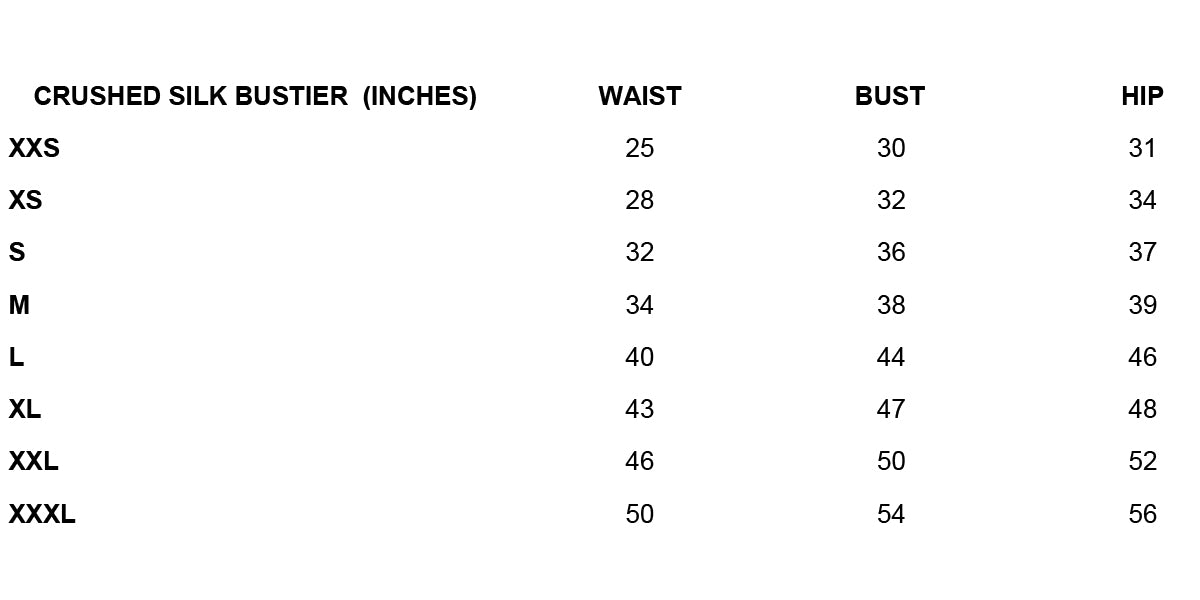
Task: Click the S hip value 37
Action: coord(1142,253)
